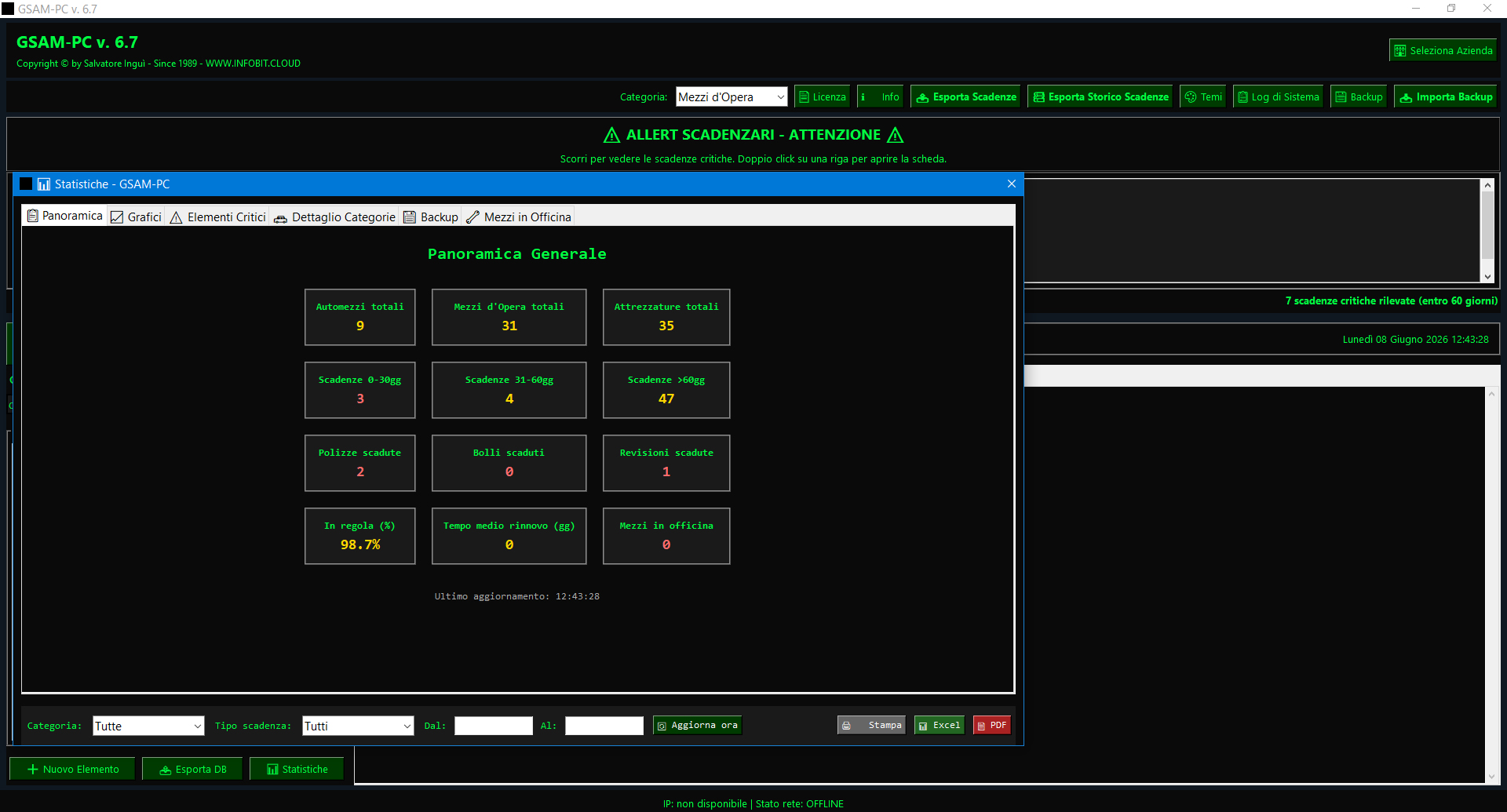Click Esporta Storico Scadenze button
The width and height of the screenshot is (1507, 812).
point(1100,96)
